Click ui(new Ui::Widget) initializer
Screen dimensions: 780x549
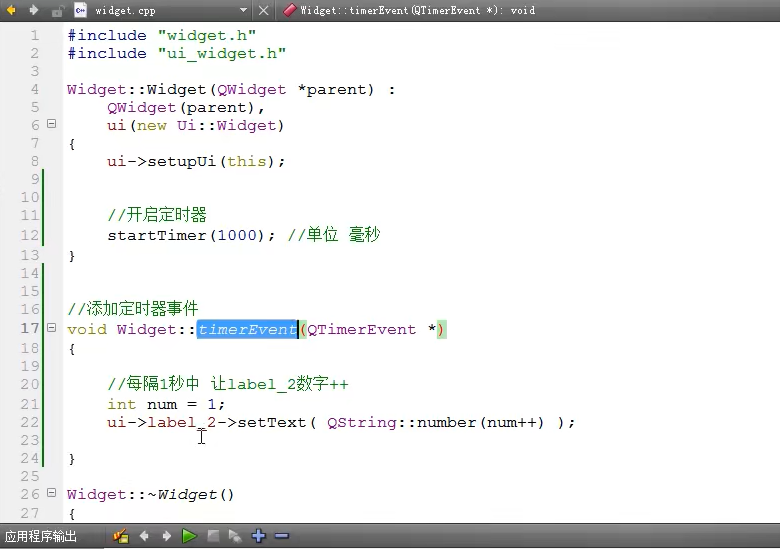point(195,125)
